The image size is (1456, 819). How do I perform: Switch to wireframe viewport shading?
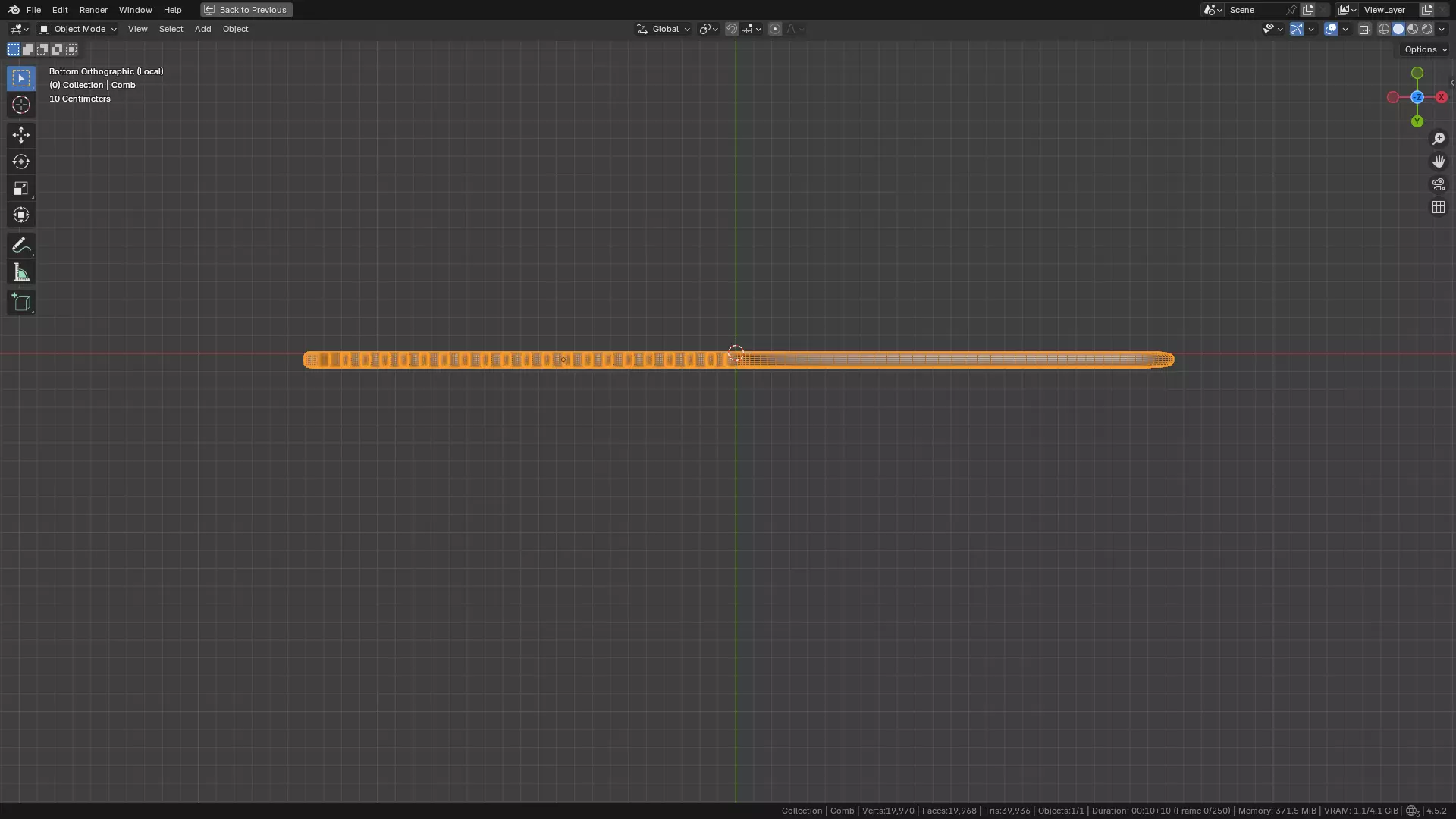tap(1384, 29)
